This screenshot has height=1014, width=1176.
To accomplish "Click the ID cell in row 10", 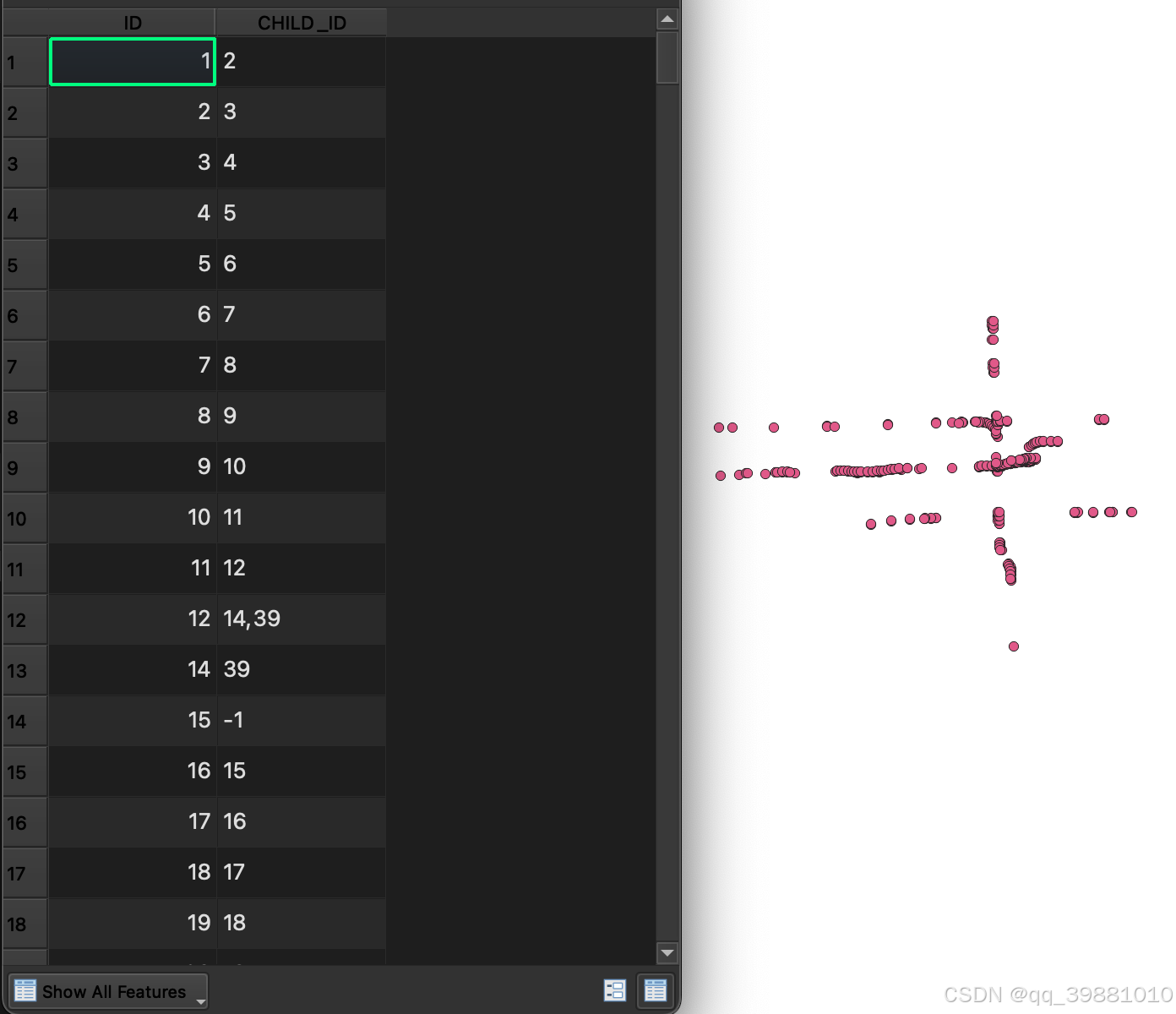I will coord(133,518).
